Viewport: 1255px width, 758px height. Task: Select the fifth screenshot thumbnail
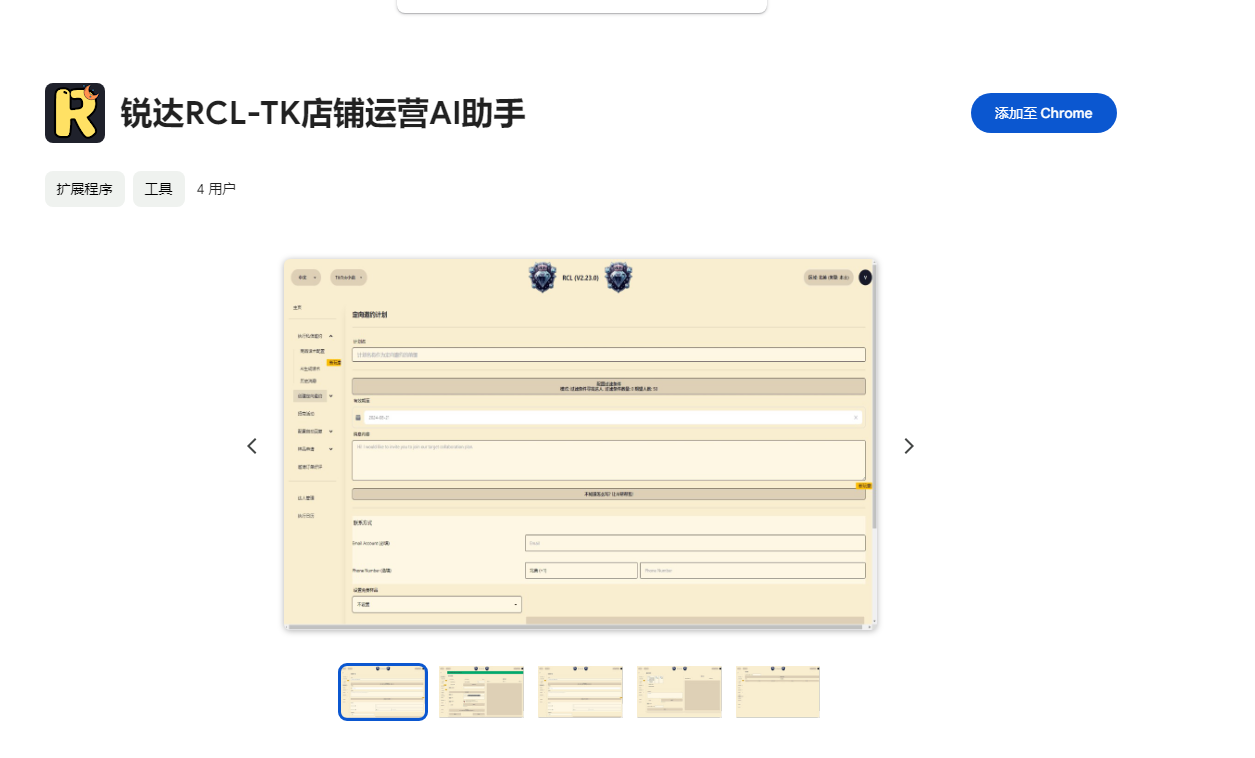[778, 691]
